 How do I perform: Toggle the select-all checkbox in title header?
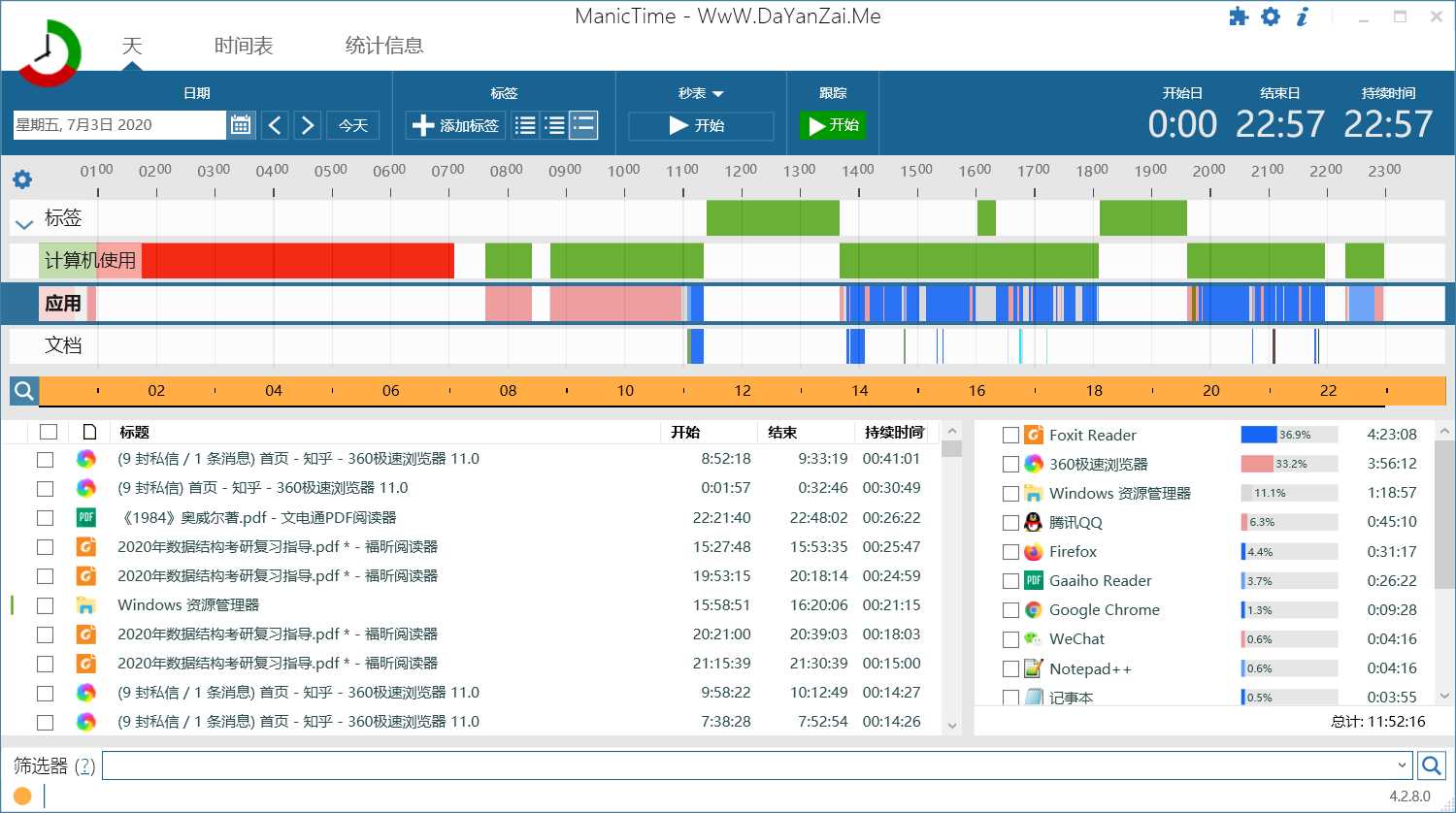coord(49,432)
